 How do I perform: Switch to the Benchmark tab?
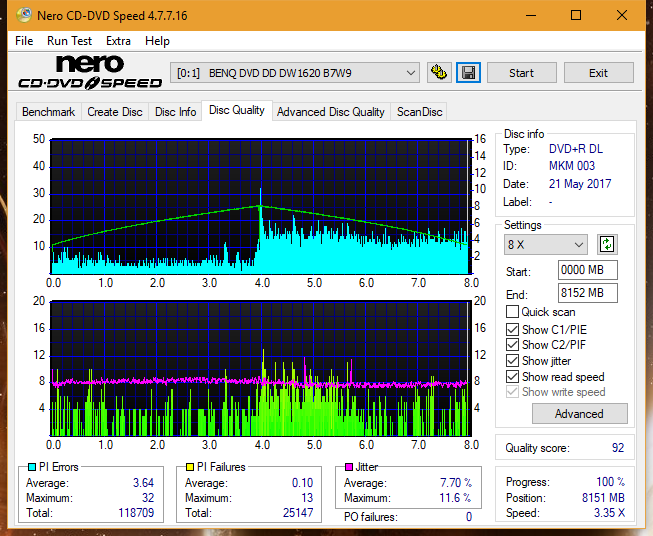(49, 112)
